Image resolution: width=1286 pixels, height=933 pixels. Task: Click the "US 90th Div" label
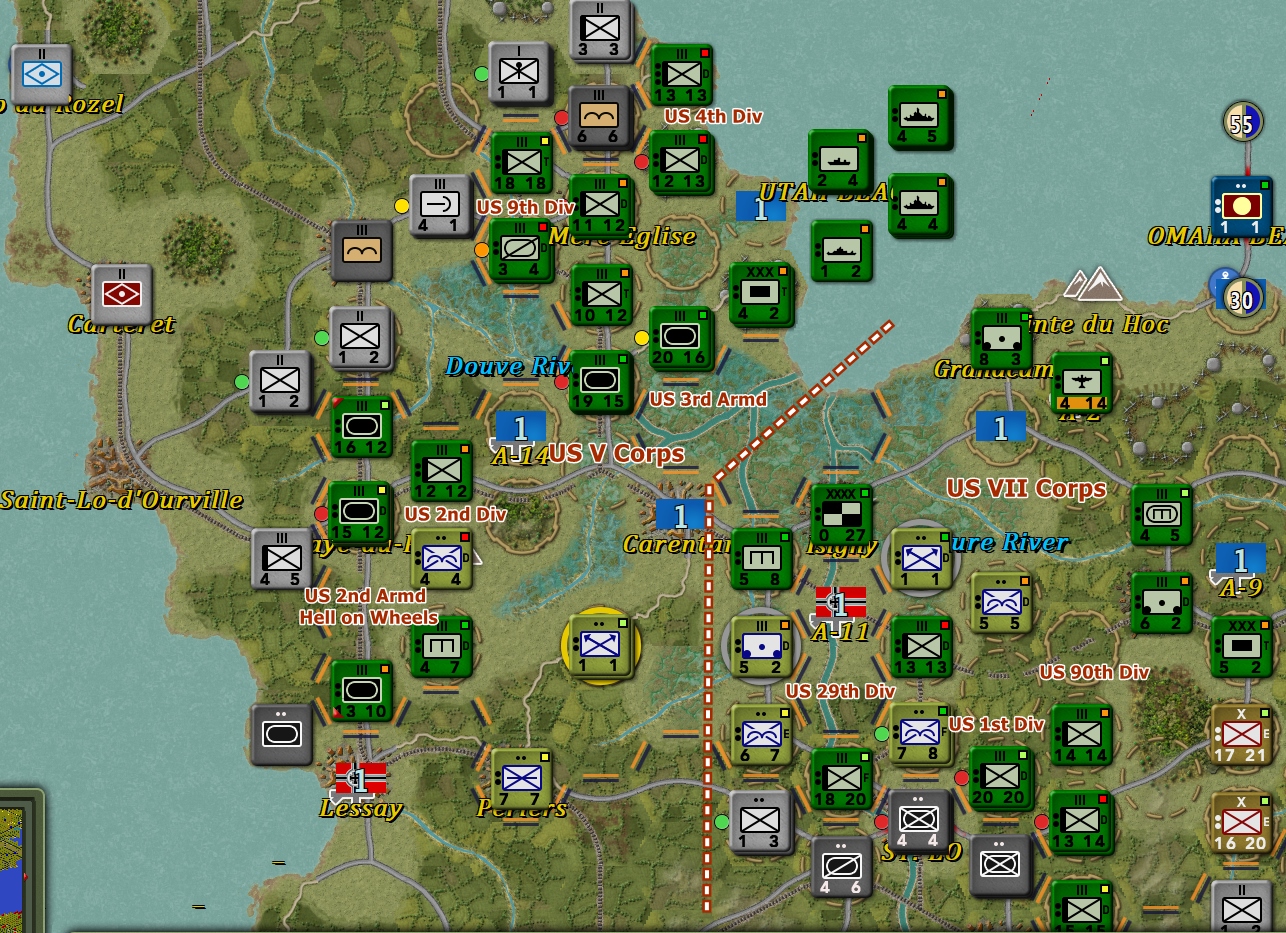[1094, 672]
